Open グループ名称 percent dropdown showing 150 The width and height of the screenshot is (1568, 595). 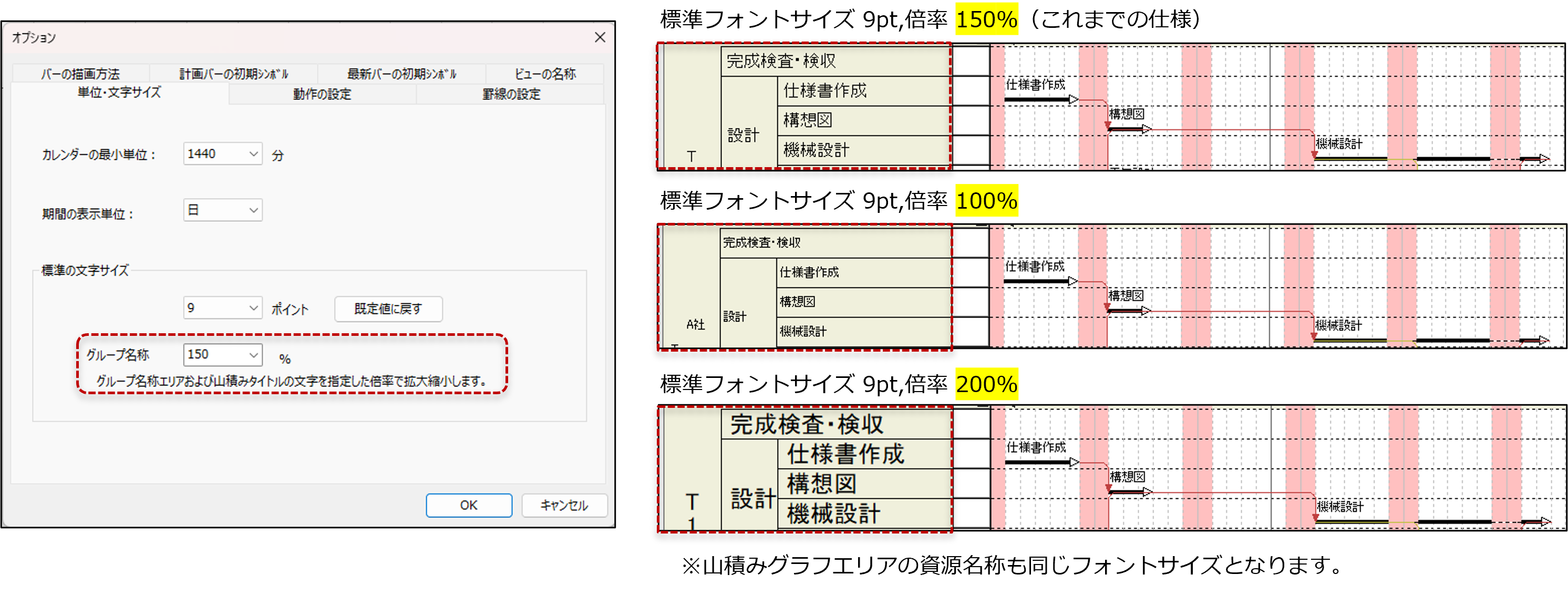point(253,355)
